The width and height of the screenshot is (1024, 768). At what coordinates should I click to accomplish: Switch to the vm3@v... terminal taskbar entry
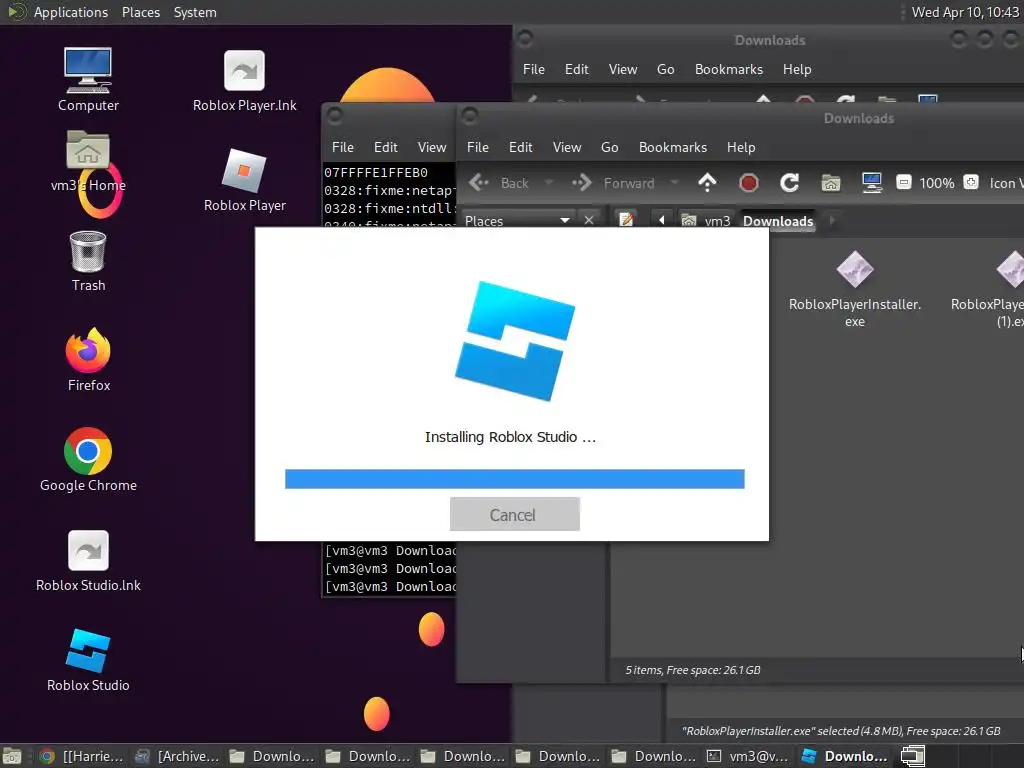tap(748, 756)
